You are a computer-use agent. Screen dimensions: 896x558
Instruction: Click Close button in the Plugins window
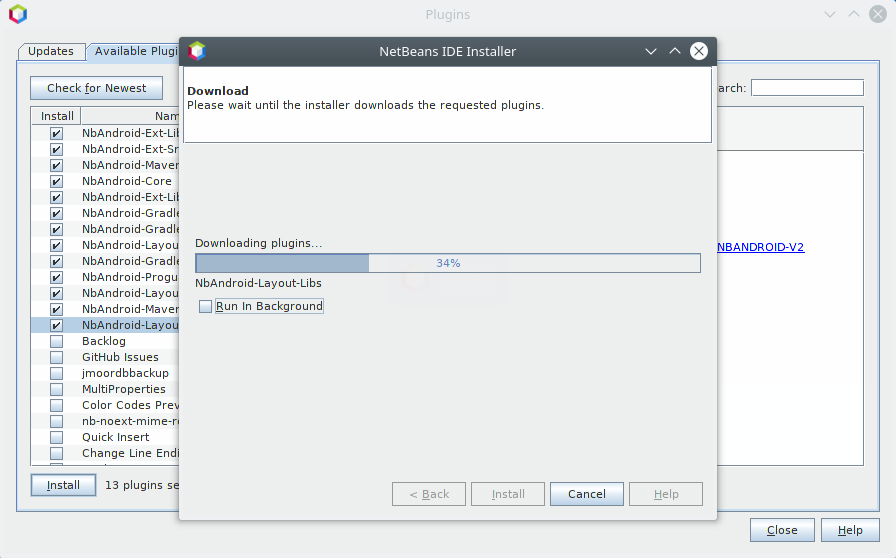pos(782,530)
